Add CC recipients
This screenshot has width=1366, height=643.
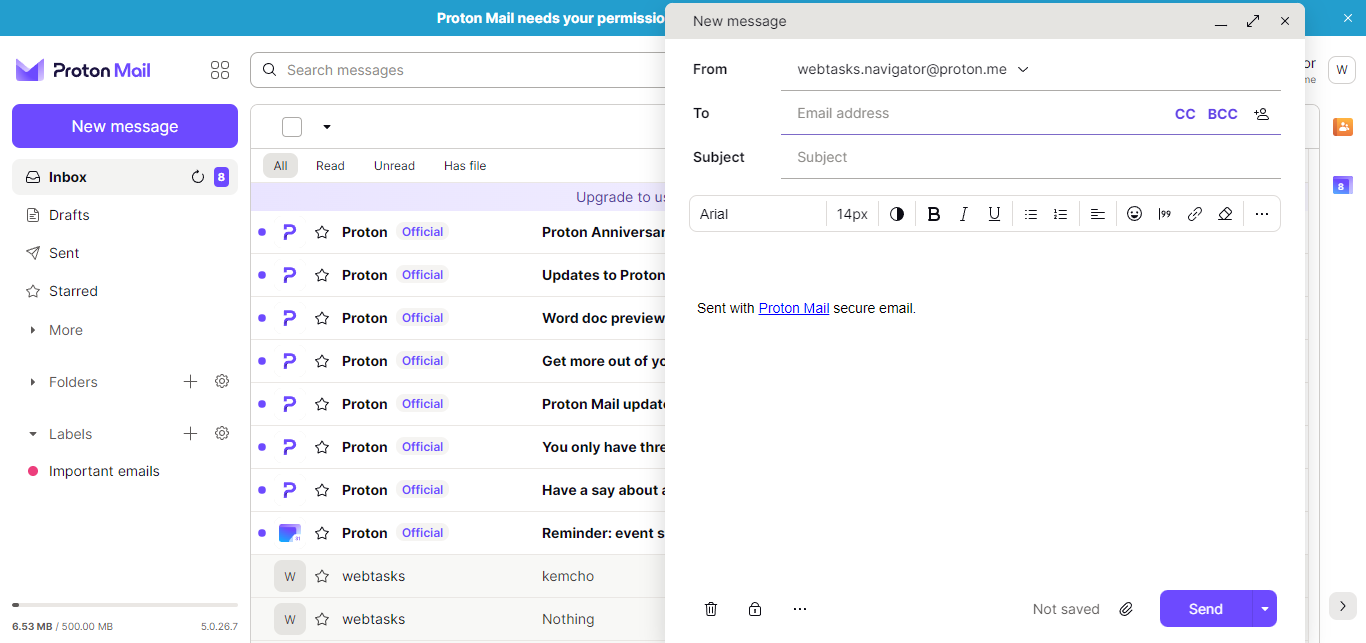click(1185, 114)
